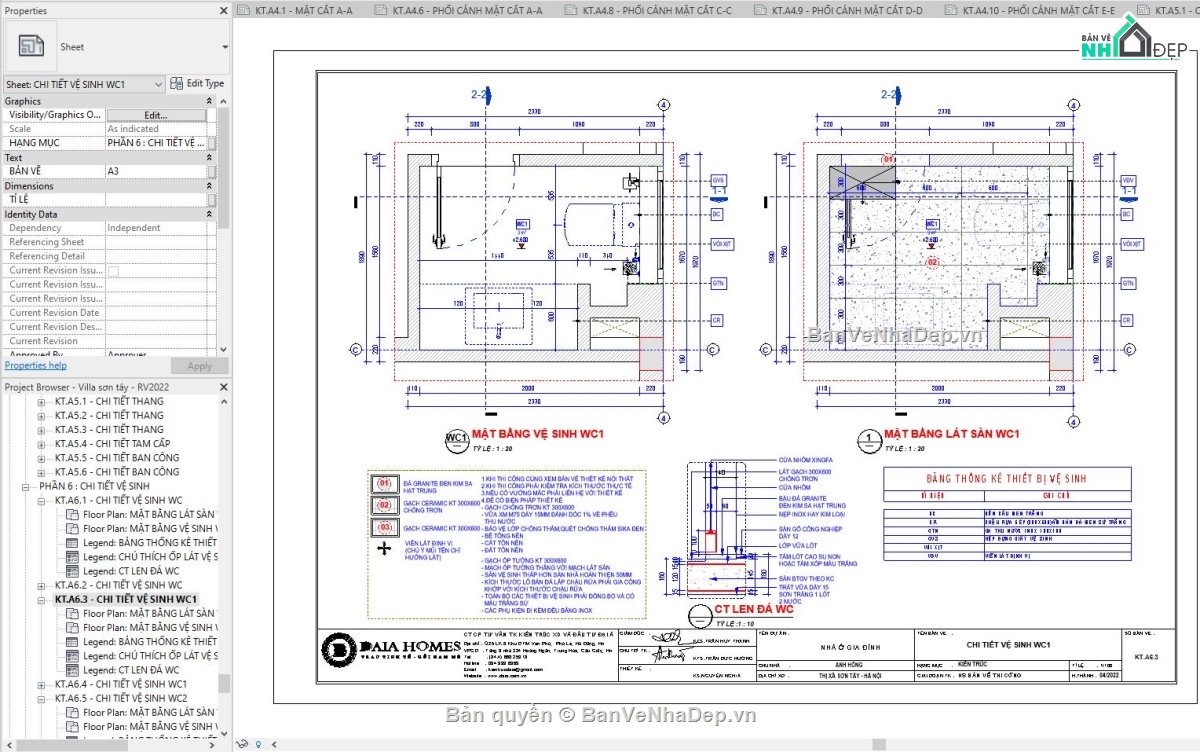The width and height of the screenshot is (1200, 752).
Task: Select legend icon CT LEN ĐÁ WC under KT.A6.3
Action: pos(73,670)
